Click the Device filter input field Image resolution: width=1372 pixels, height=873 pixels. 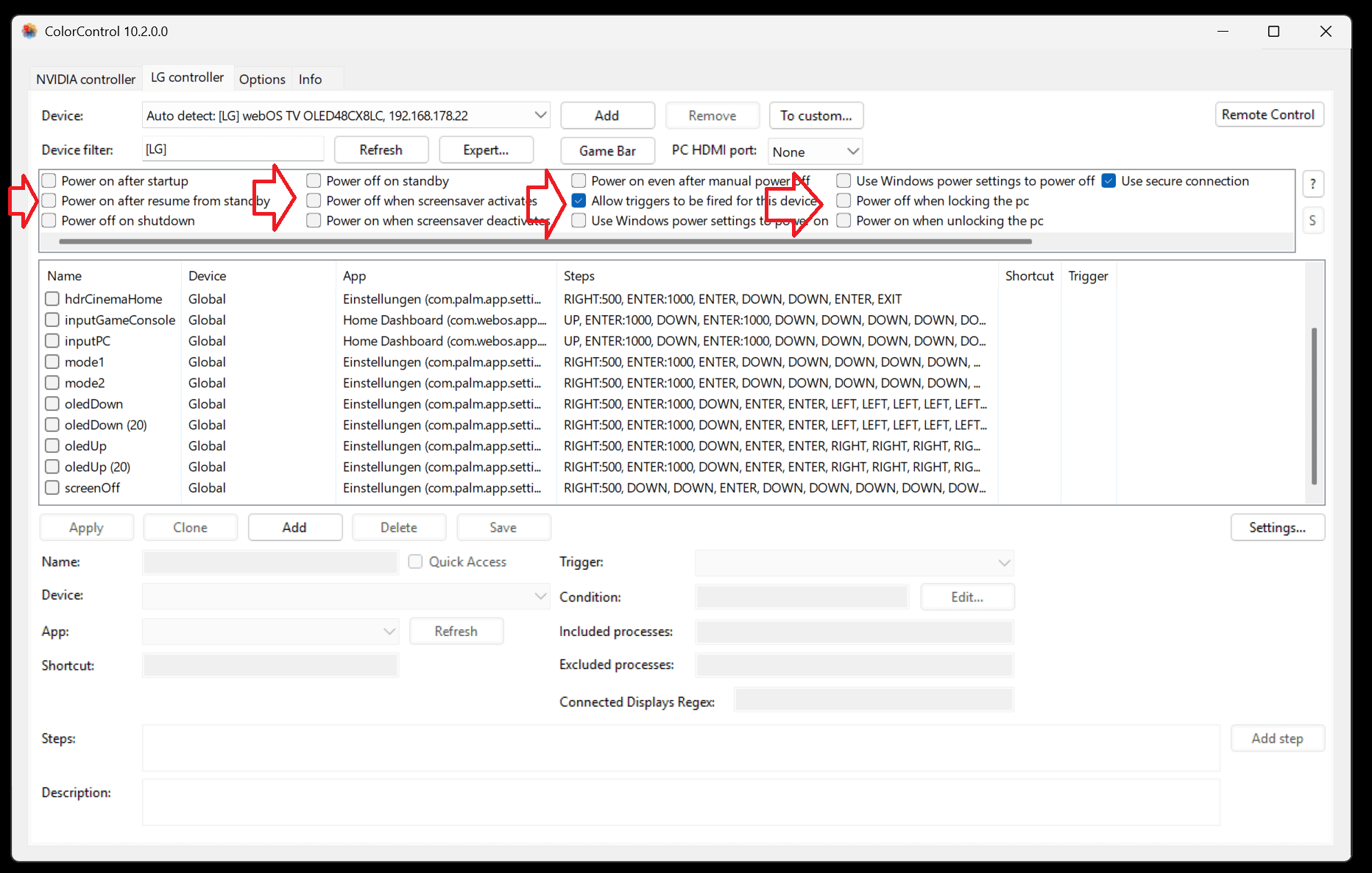233,149
